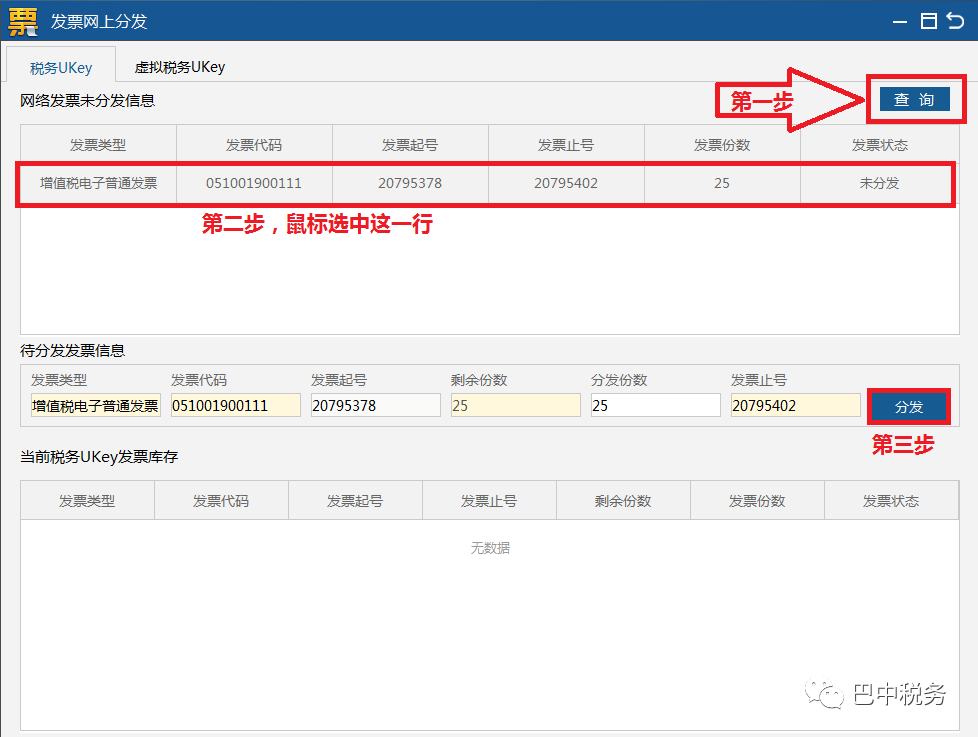Click the 发票止号 header in the top table
Screen dimensions: 978x737
[x=566, y=145]
